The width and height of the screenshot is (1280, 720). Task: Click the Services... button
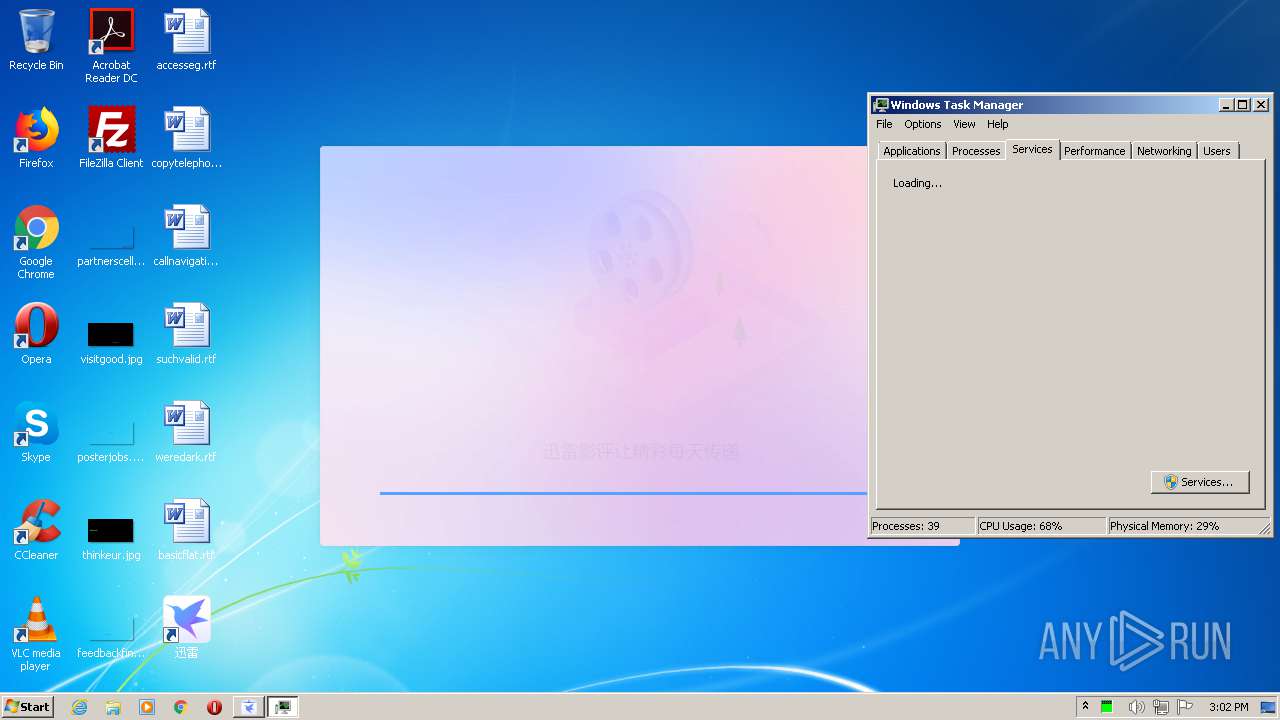1200,482
